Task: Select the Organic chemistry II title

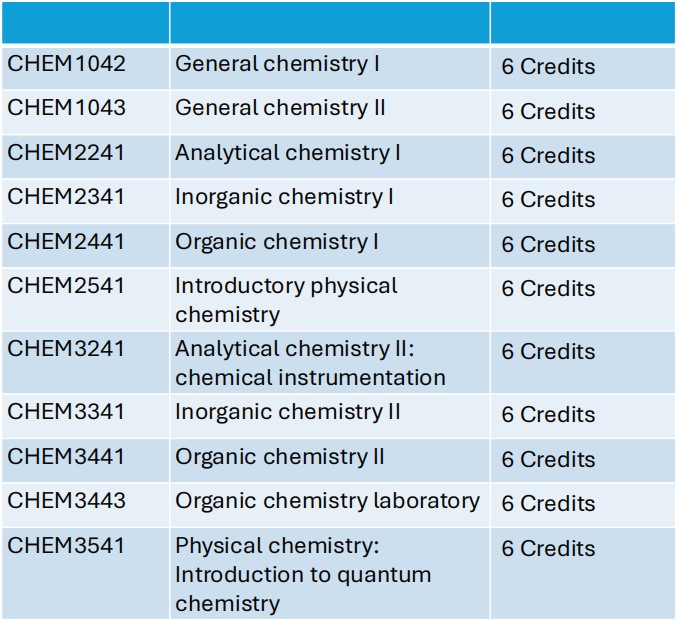Action: [280, 457]
